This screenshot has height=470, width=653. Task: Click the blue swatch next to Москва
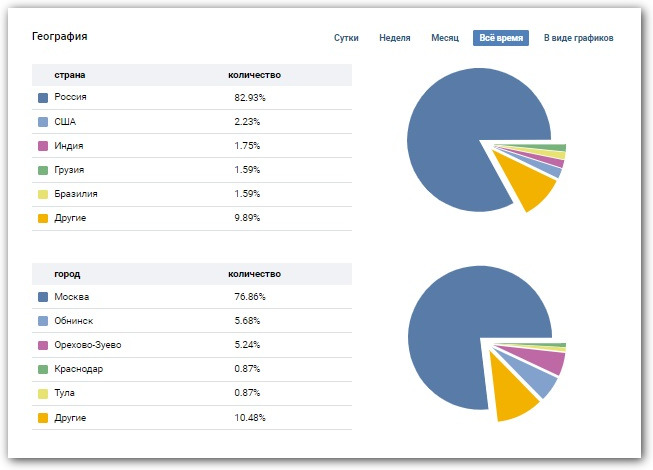tap(42, 298)
